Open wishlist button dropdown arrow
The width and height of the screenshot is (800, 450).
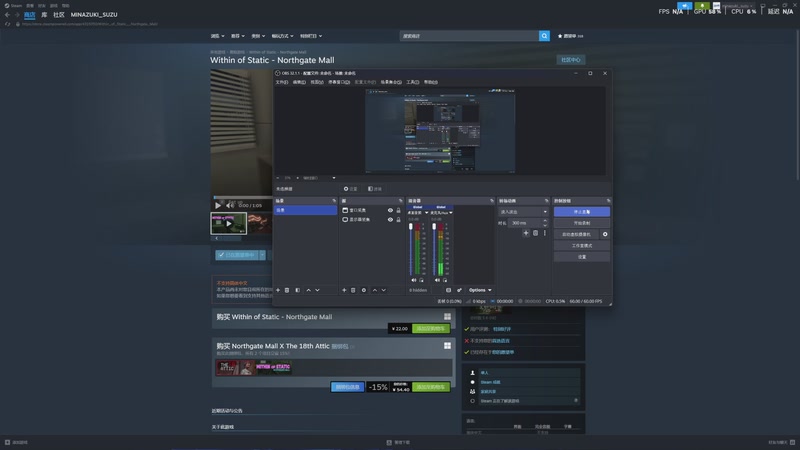coord(262,255)
